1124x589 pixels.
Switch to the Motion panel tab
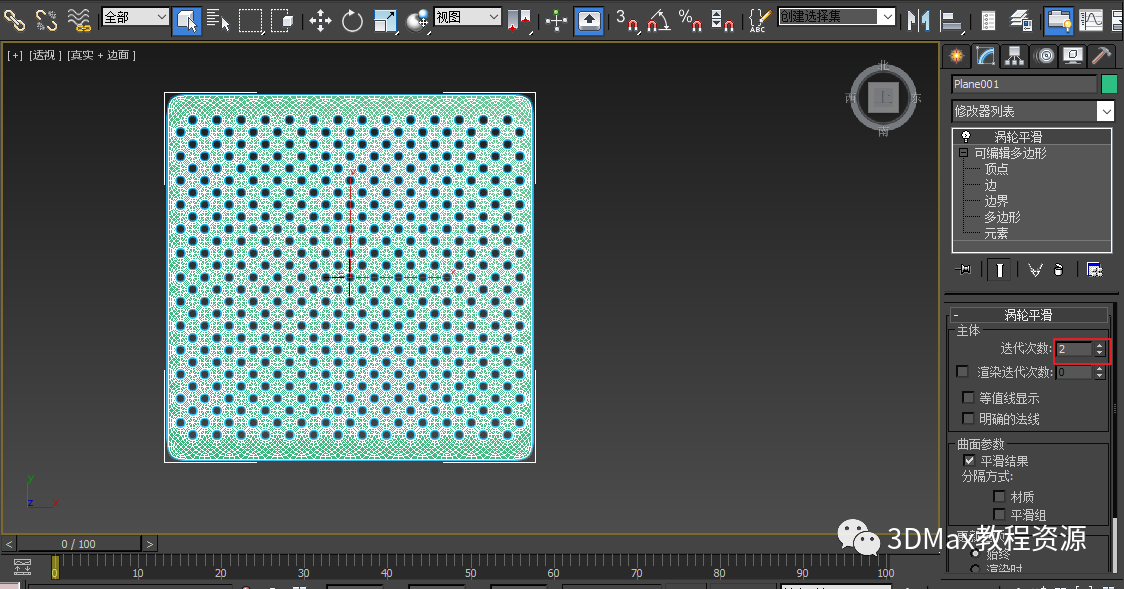click(1044, 56)
